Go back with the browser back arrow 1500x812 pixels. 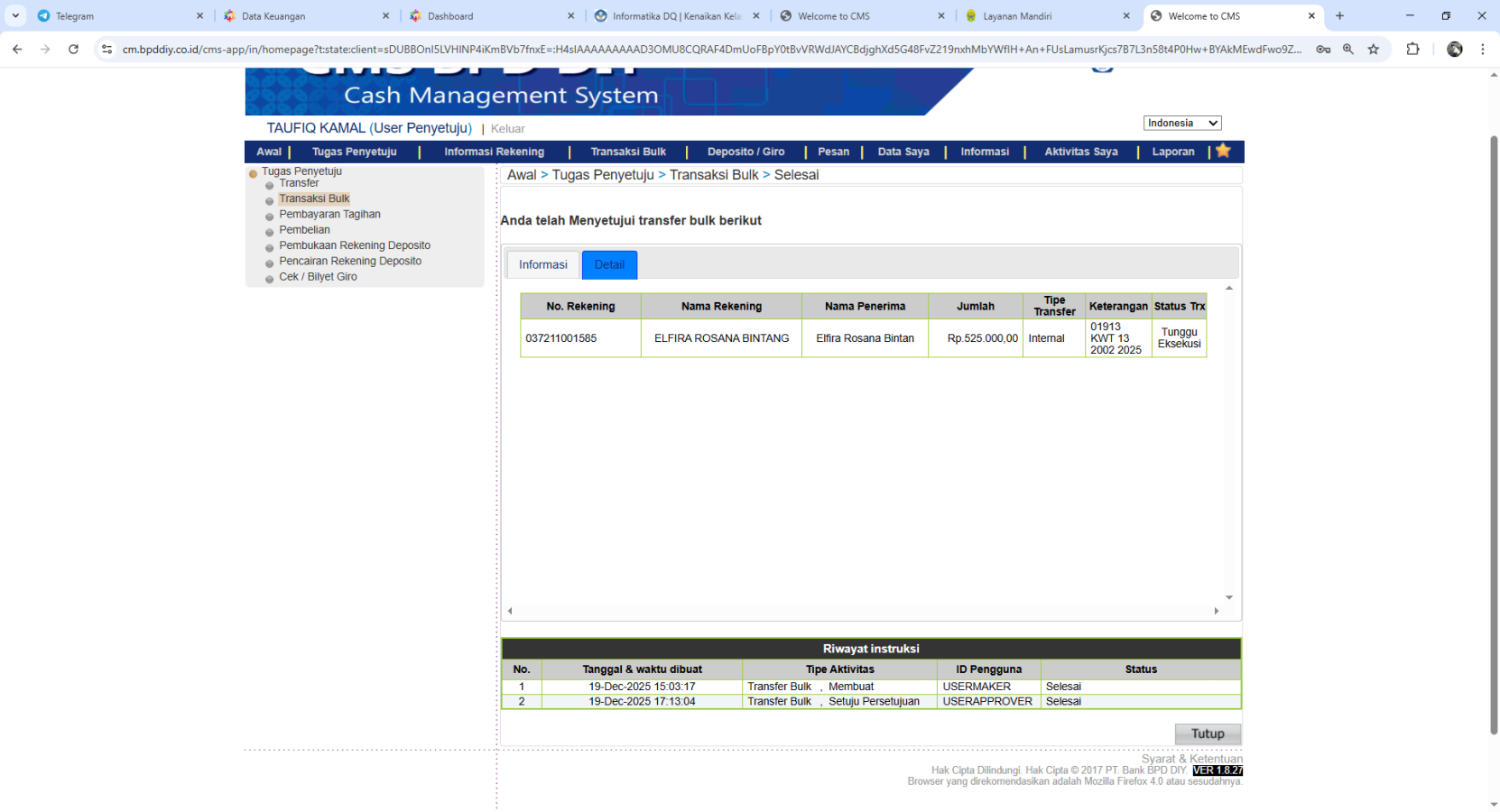17,50
